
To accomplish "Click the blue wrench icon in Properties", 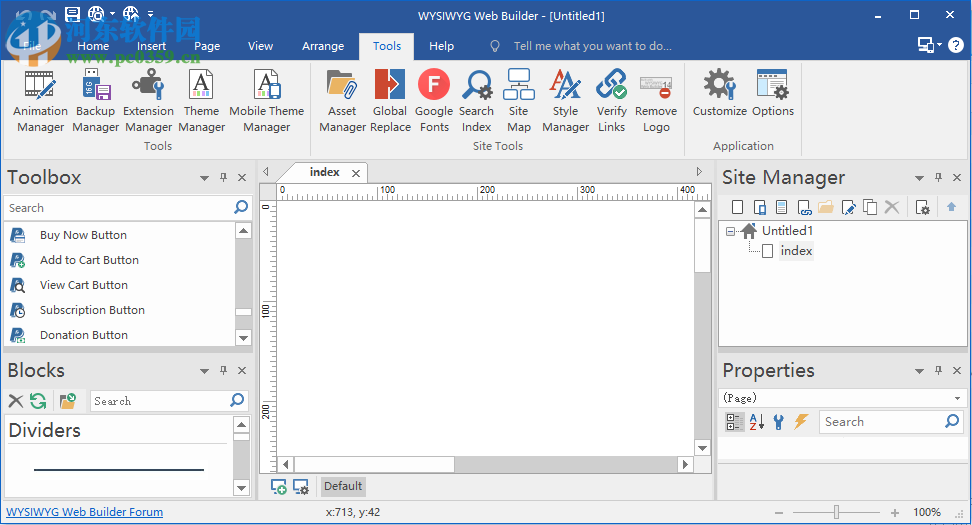I will click(779, 421).
